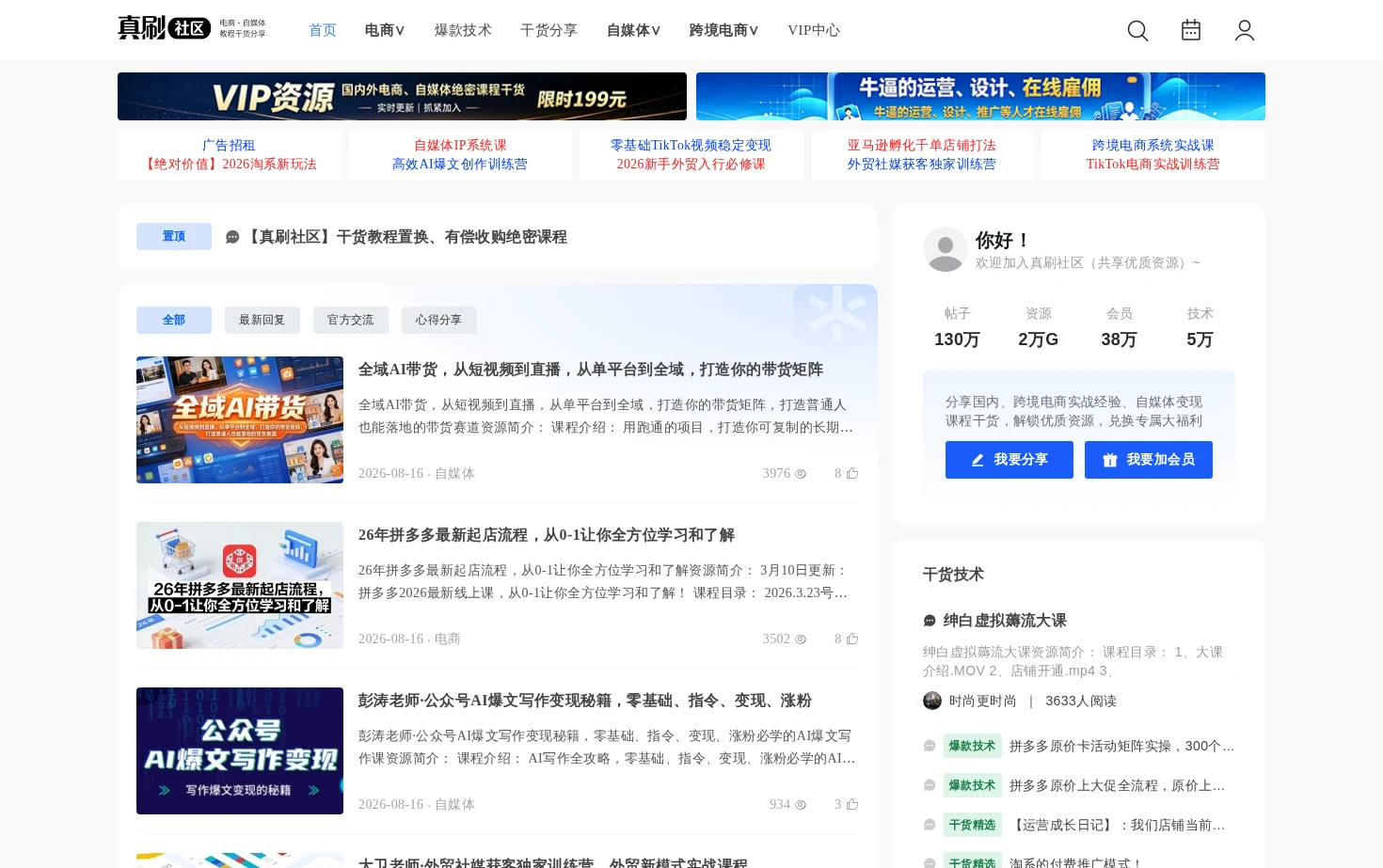Click the 帖子 130万 statistic
The height and width of the screenshot is (868, 1383).
pyautogui.click(x=957, y=327)
